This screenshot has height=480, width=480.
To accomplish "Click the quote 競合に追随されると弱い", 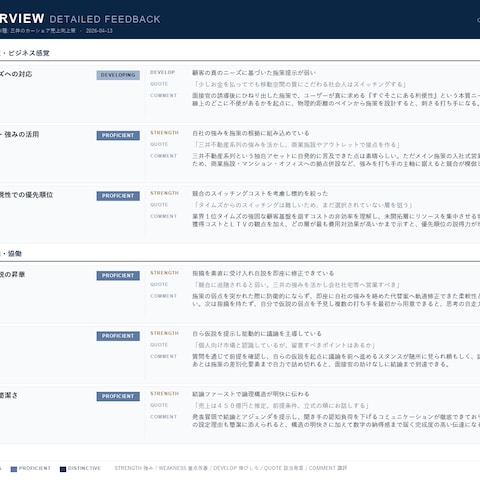I will [x=296, y=285].
